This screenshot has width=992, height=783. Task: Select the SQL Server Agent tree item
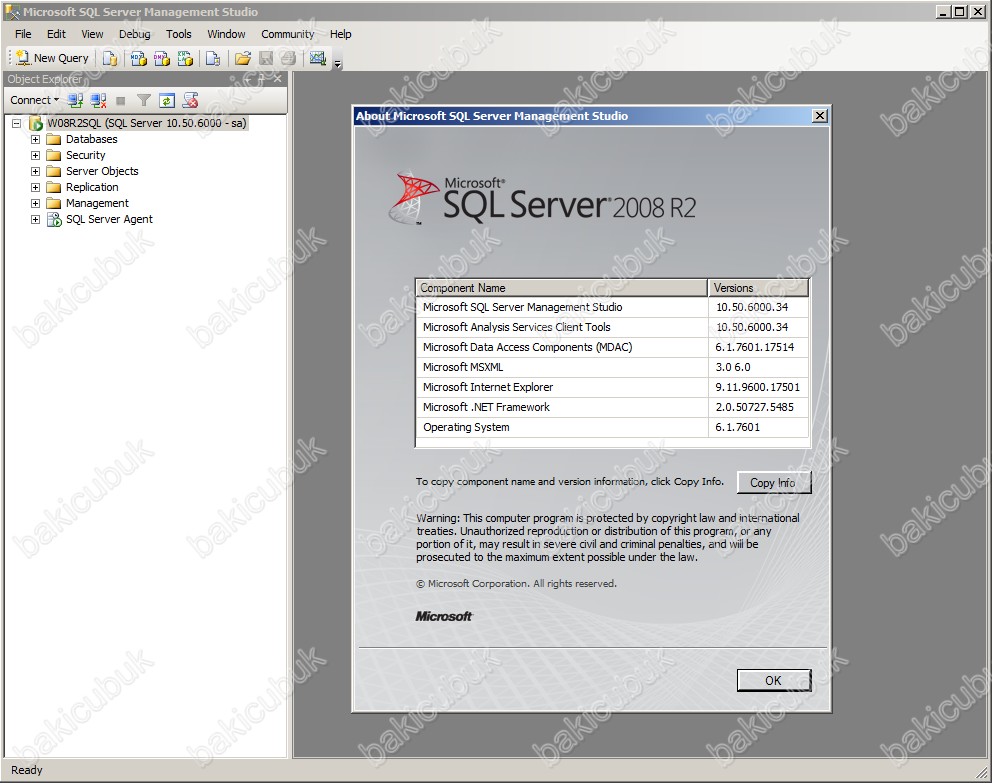(109, 219)
